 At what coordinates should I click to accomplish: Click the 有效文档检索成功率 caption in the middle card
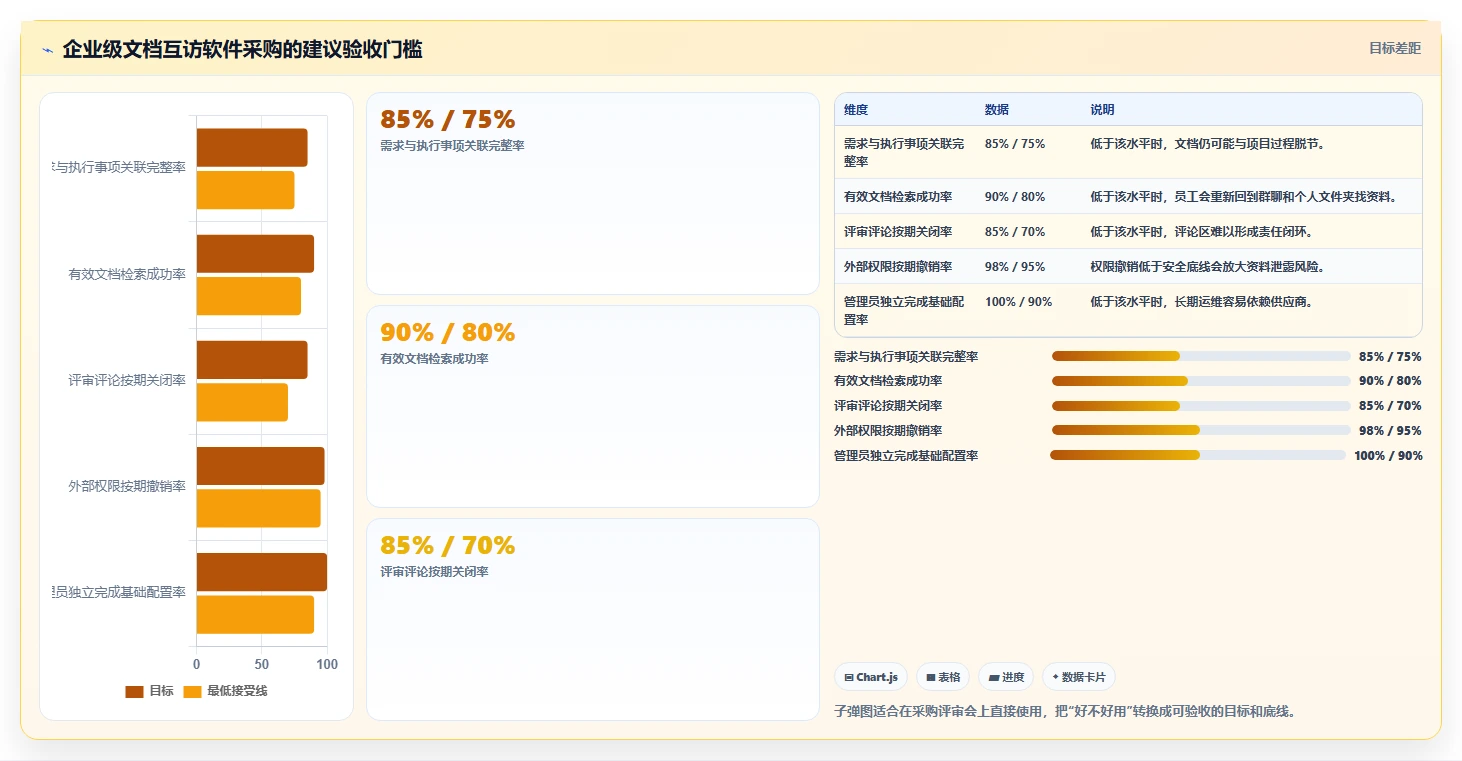click(x=434, y=359)
